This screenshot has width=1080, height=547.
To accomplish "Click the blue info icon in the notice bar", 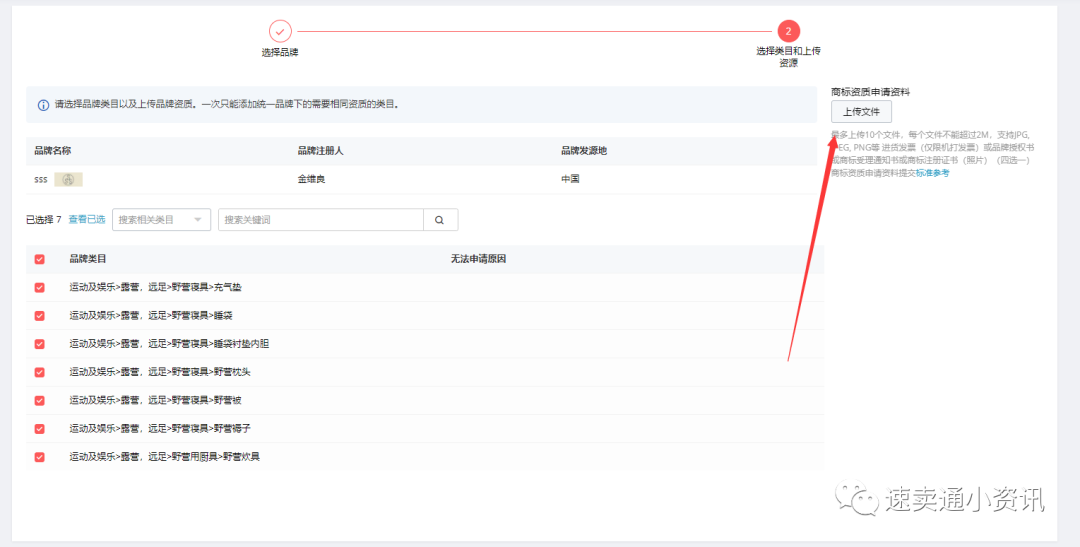I will [43, 104].
